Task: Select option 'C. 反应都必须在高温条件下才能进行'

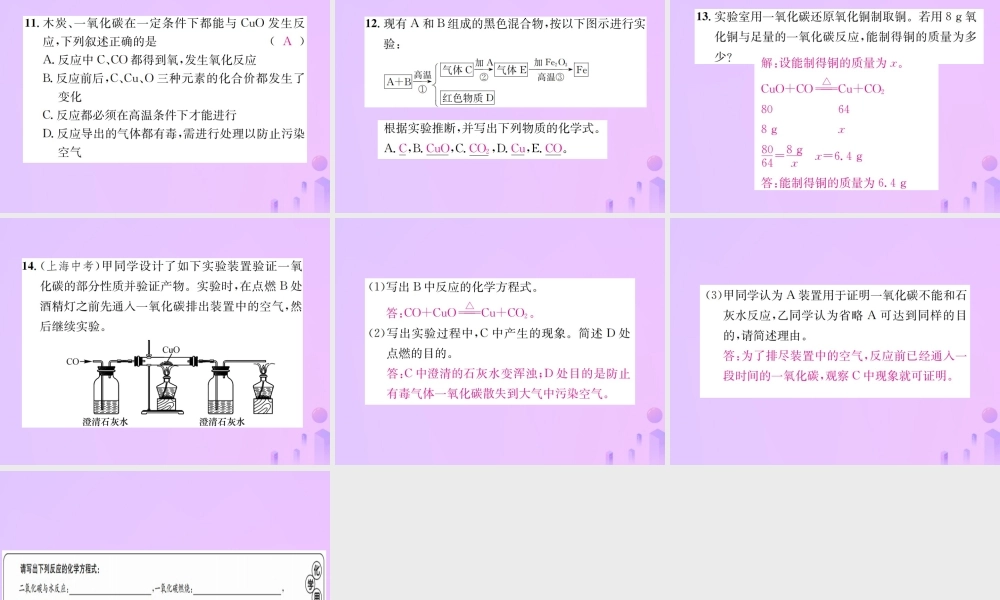Action: (x=140, y=115)
